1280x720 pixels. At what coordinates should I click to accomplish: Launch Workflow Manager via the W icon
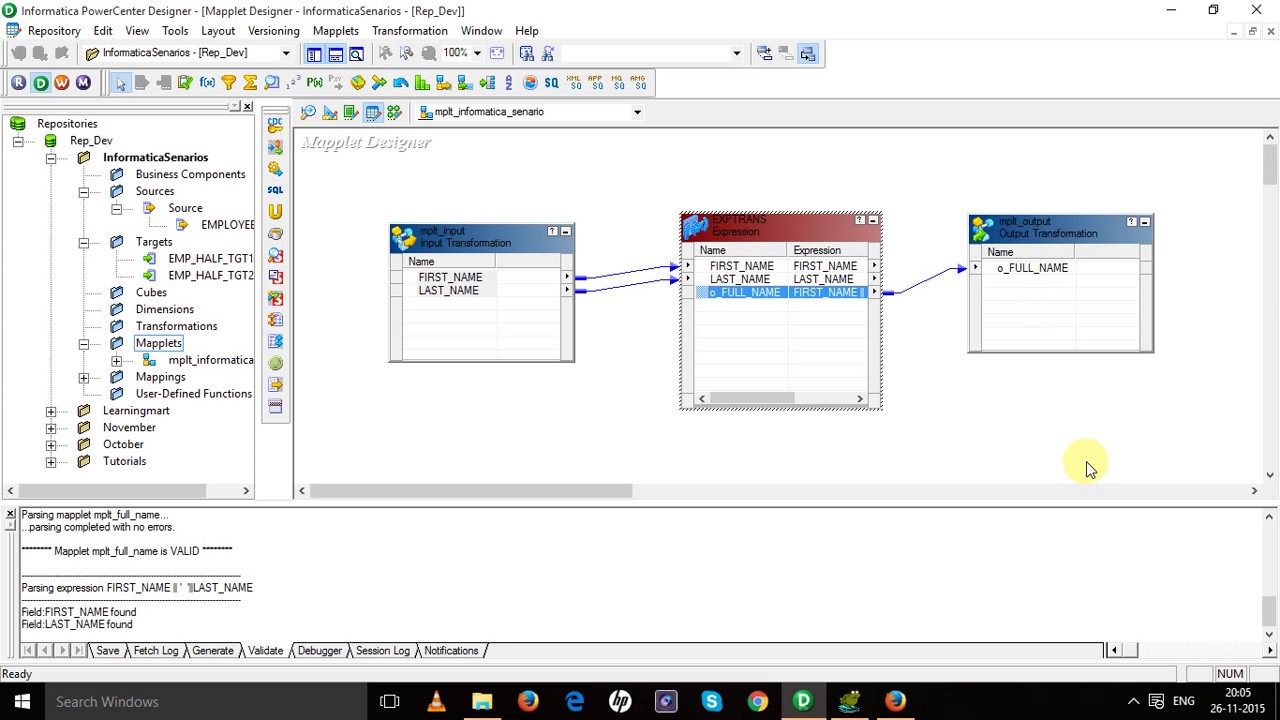click(62, 83)
